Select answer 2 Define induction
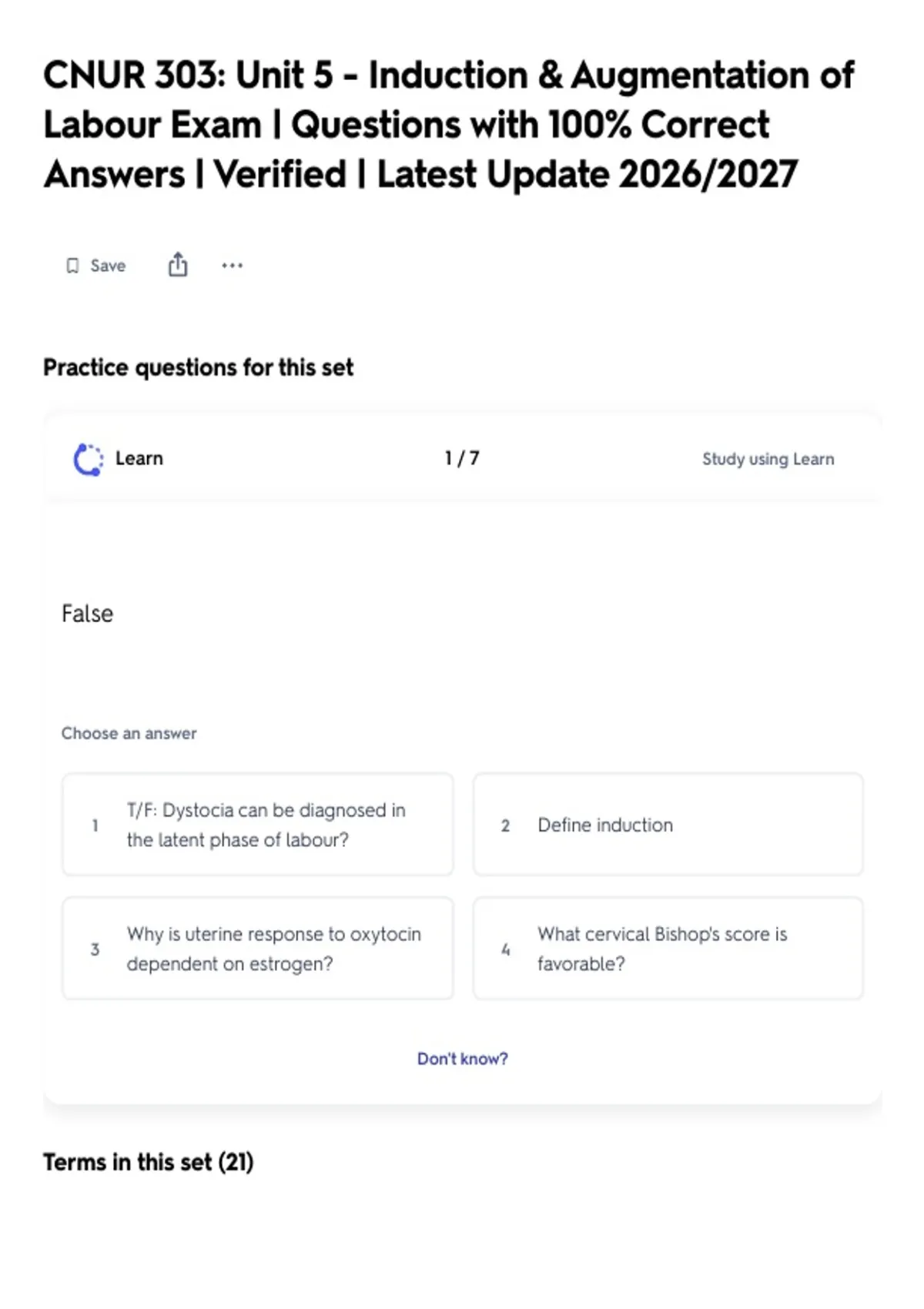Image resolution: width=924 pixels, height=1309 pixels. (x=668, y=825)
